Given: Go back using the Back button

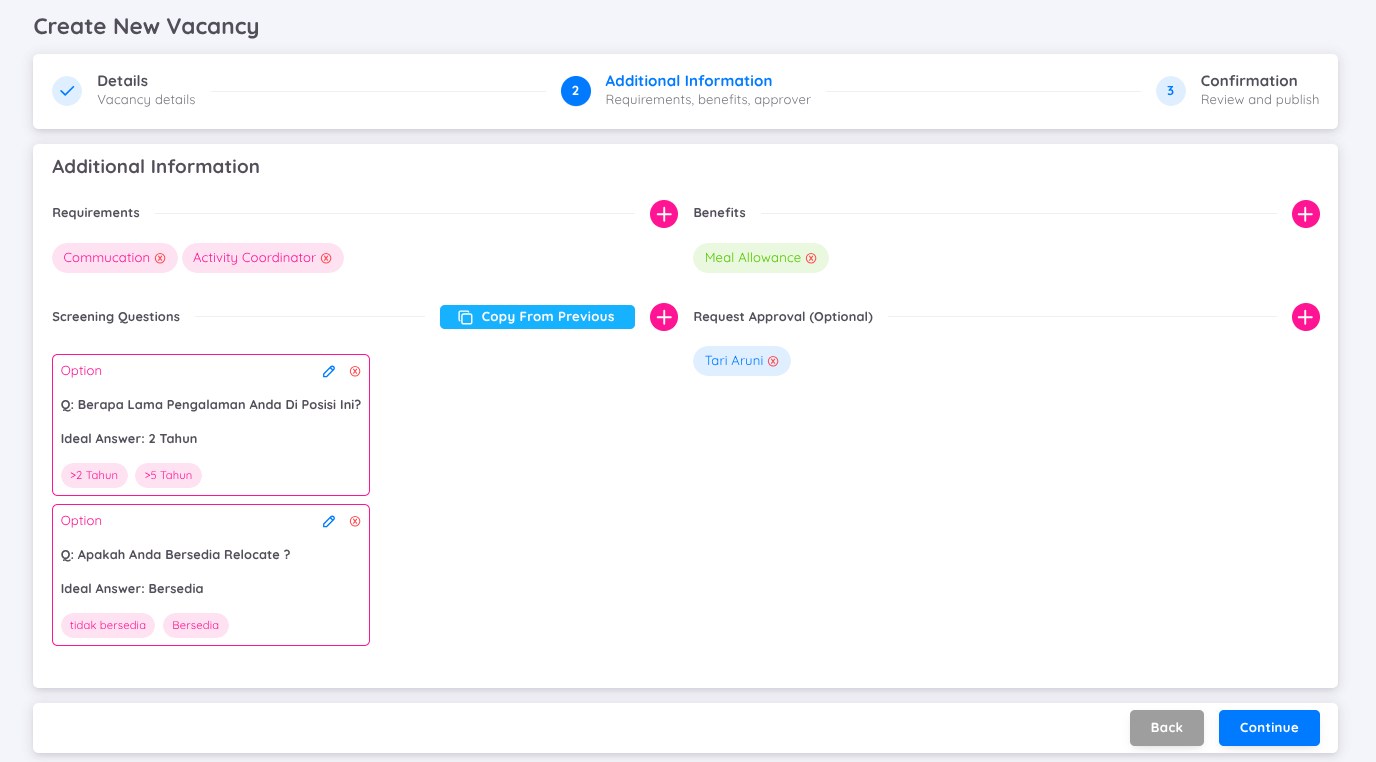Looking at the screenshot, I should coord(1166,728).
